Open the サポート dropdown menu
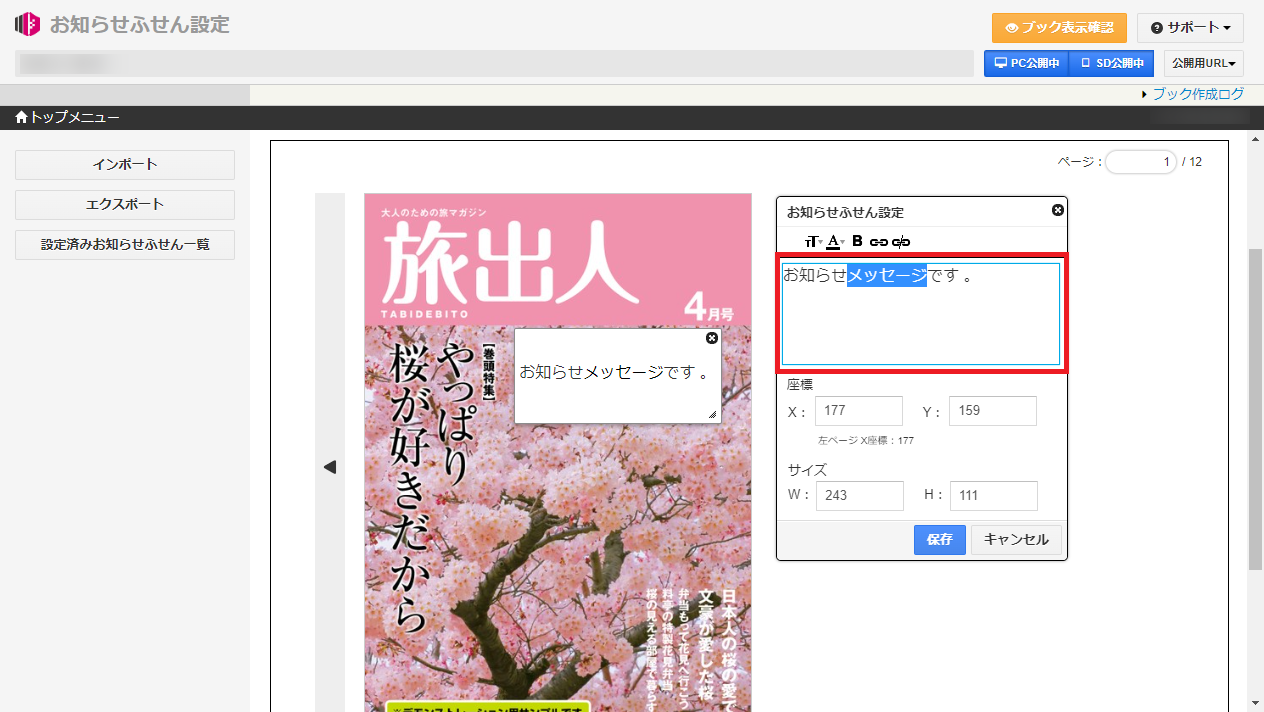 (x=1190, y=28)
